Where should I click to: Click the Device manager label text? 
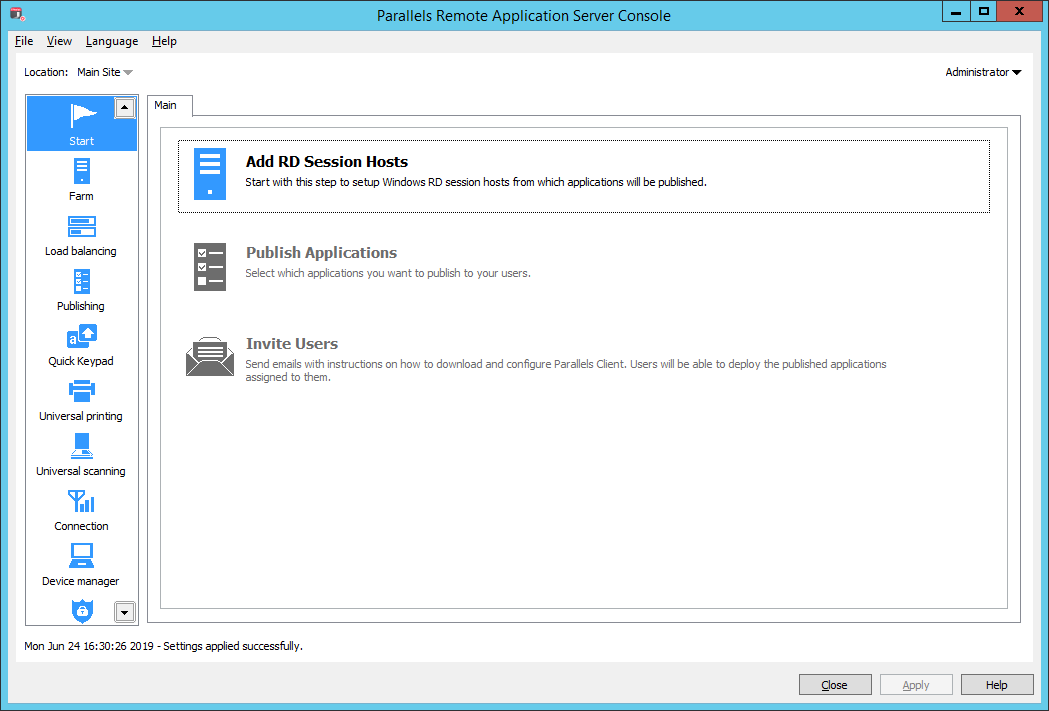coord(81,581)
